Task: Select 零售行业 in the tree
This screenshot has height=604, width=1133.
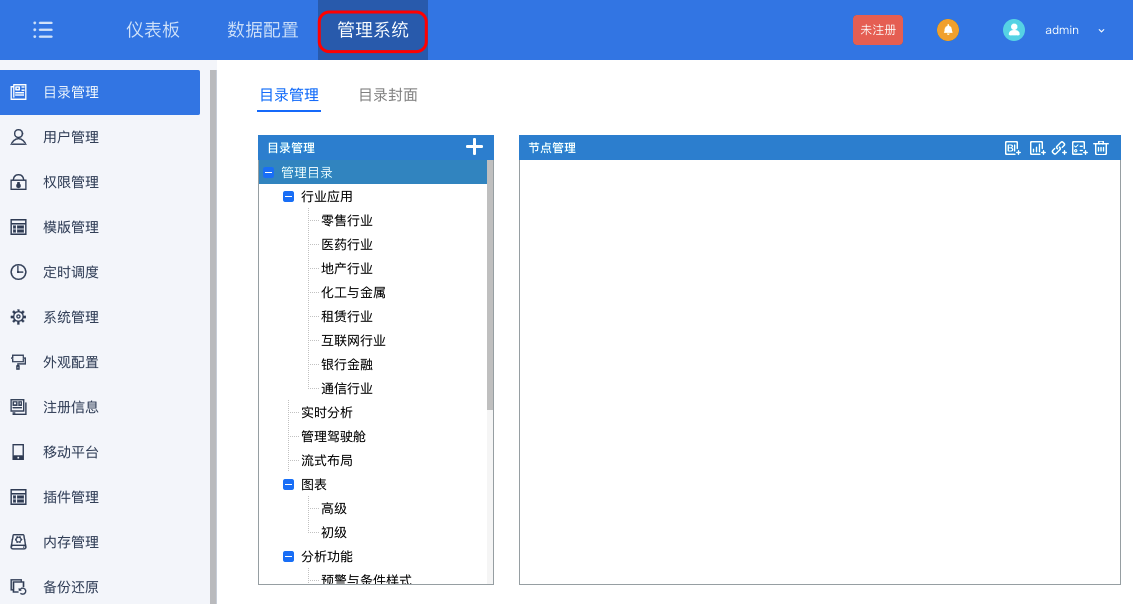Action: (x=347, y=220)
